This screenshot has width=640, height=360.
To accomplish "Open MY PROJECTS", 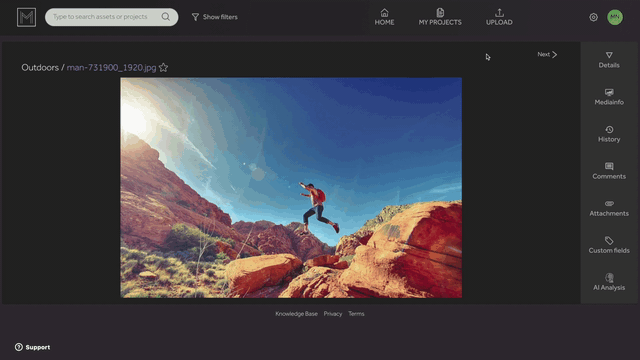I will pyautogui.click(x=440, y=17).
